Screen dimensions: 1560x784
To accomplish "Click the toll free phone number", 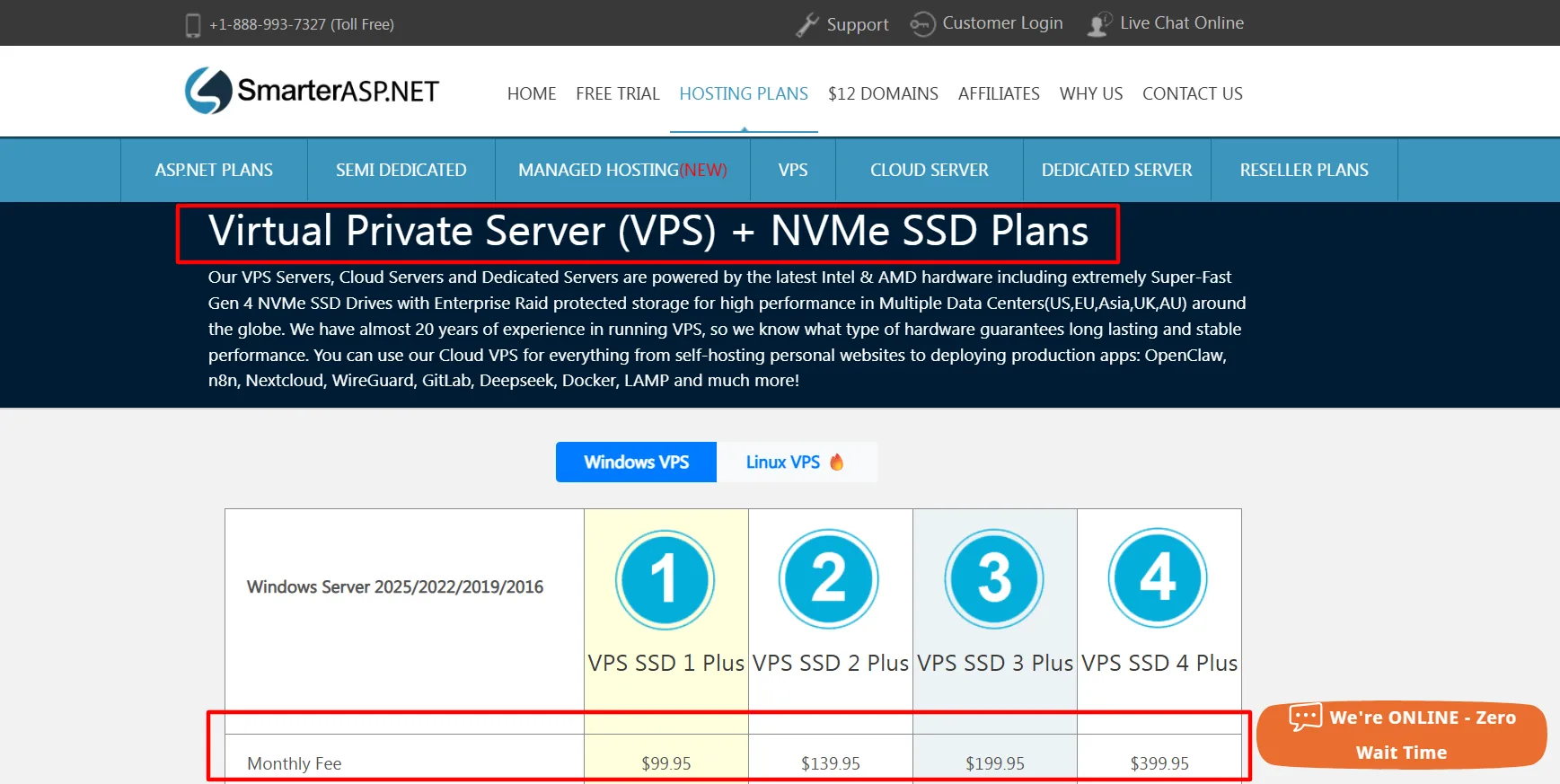I will click(302, 24).
